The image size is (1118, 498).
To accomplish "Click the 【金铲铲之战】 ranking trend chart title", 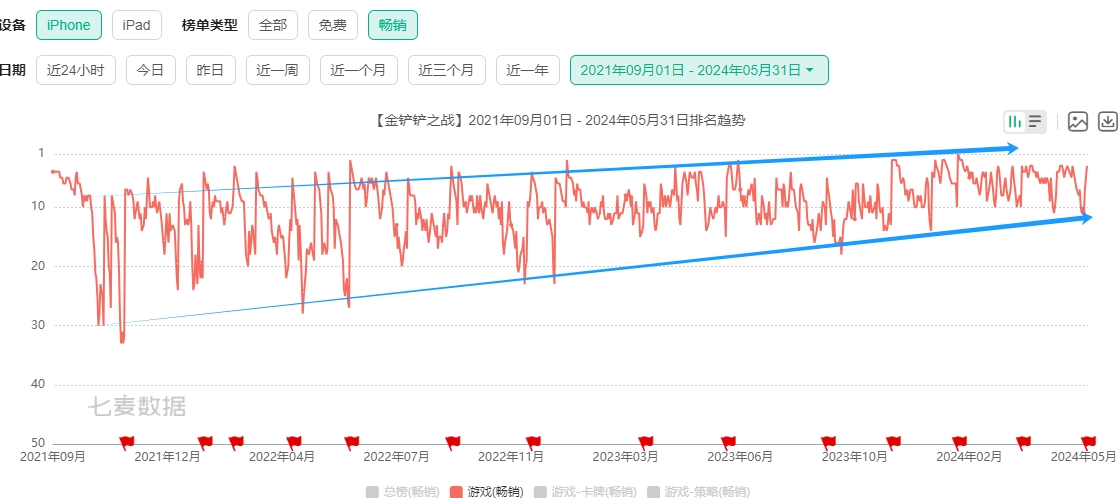I will point(559,121).
